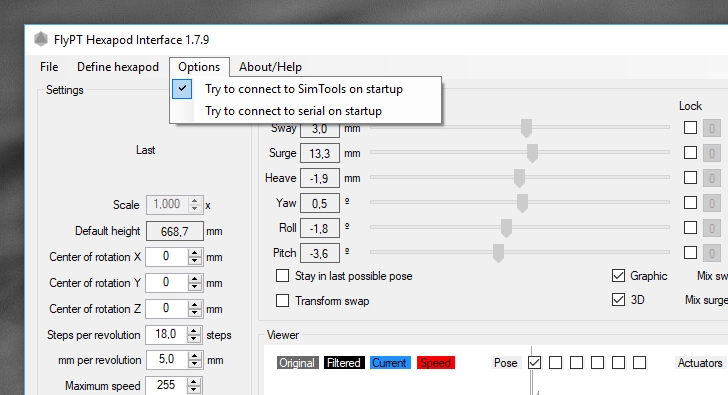
Task: Click the Default height field
Action: [175, 231]
